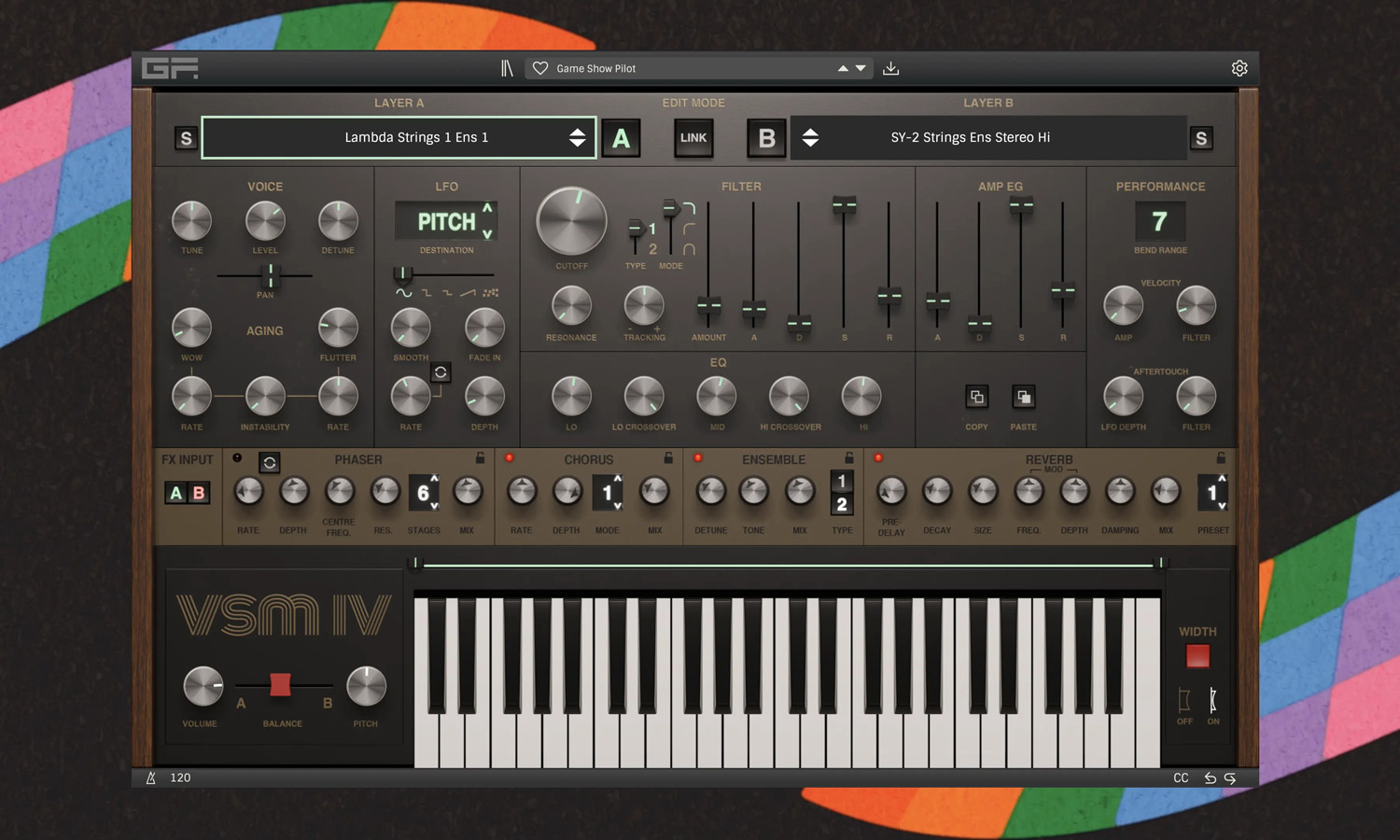Click the filter RESONANCE knob
Image resolution: width=1400 pixels, height=840 pixels.
571,305
